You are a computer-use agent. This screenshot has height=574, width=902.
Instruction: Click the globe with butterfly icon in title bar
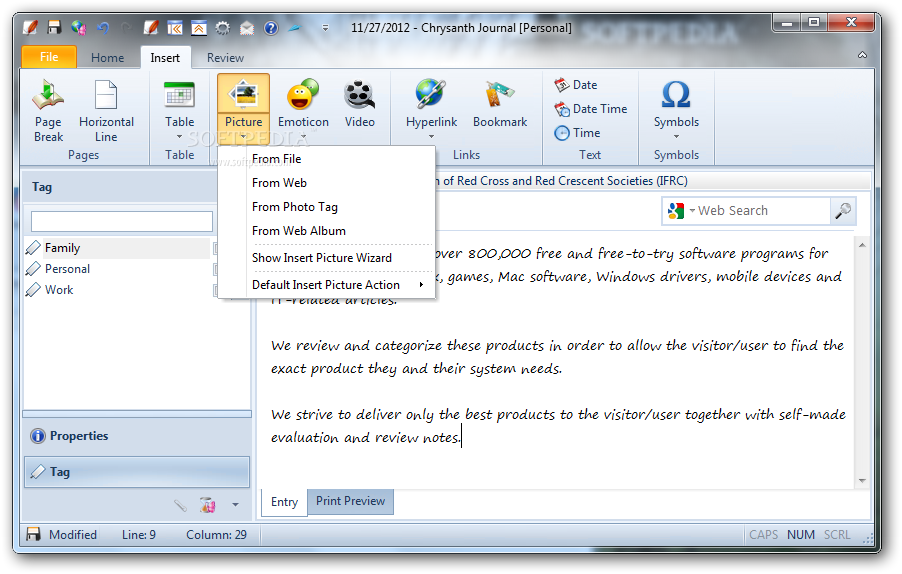click(x=79, y=27)
